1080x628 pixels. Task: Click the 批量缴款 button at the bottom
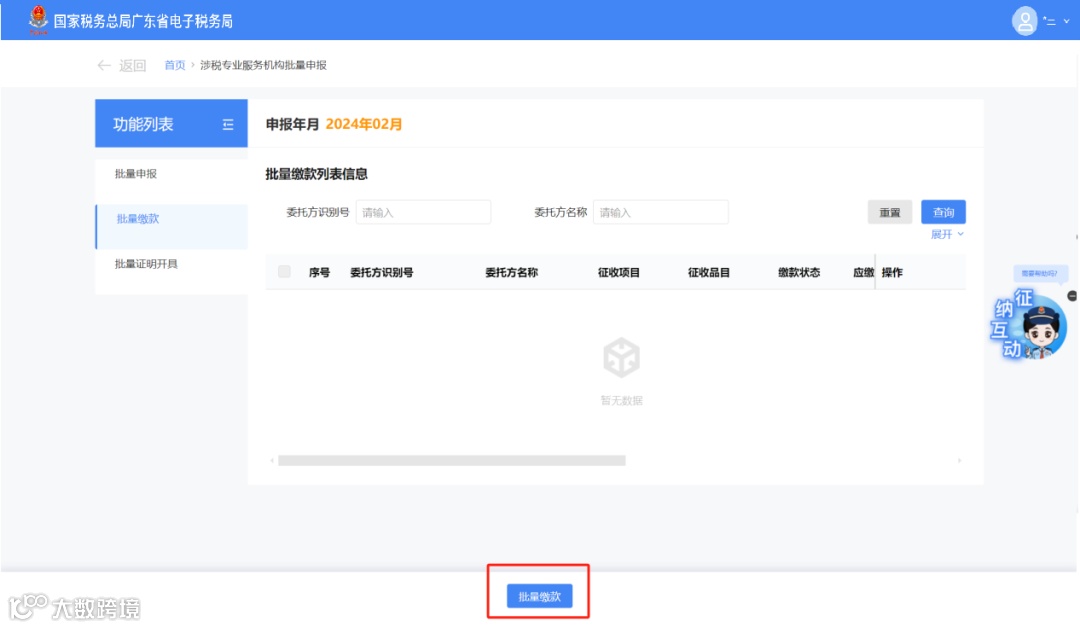(x=538, y=595)
